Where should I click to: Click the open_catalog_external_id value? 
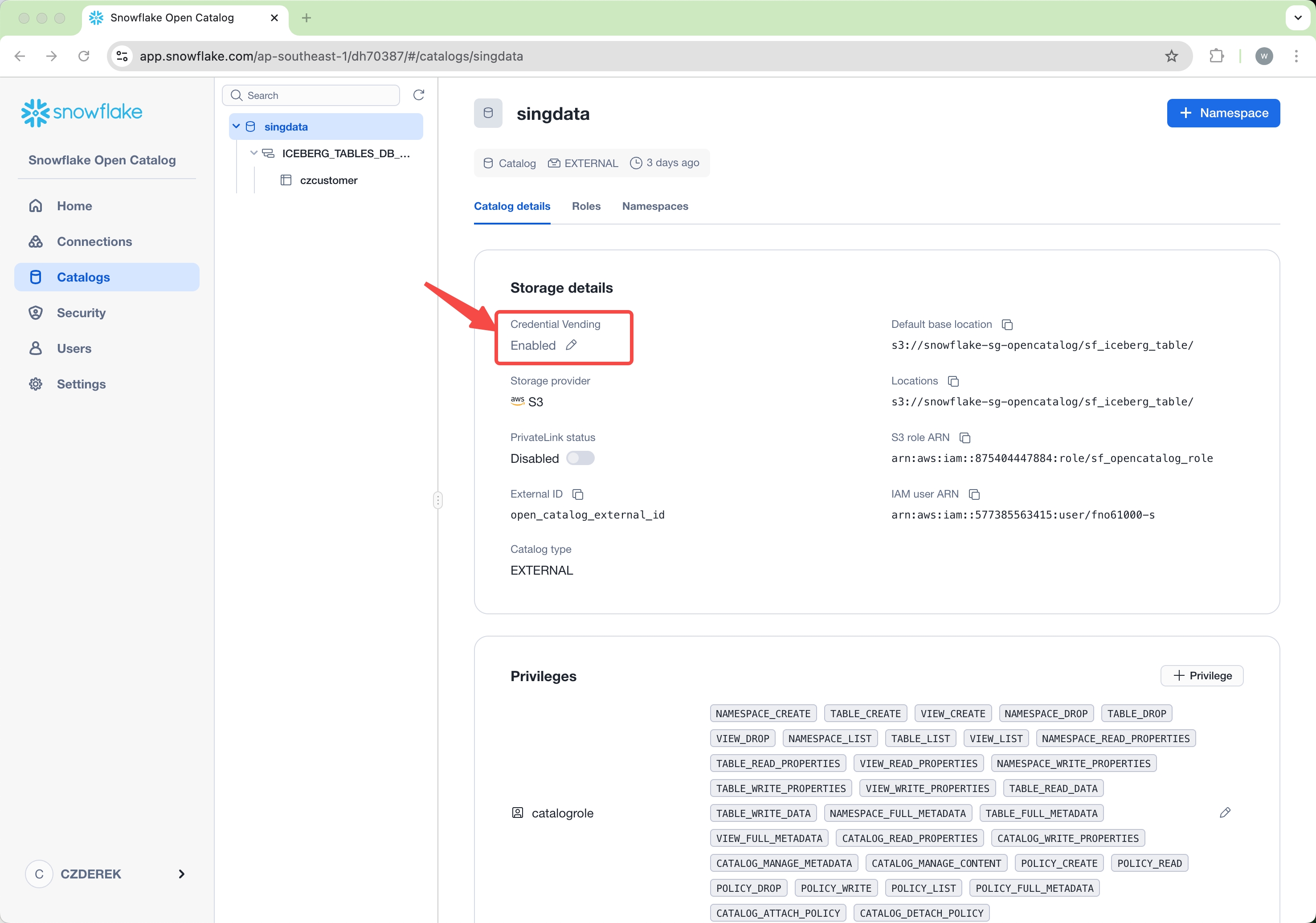[588, 515]
